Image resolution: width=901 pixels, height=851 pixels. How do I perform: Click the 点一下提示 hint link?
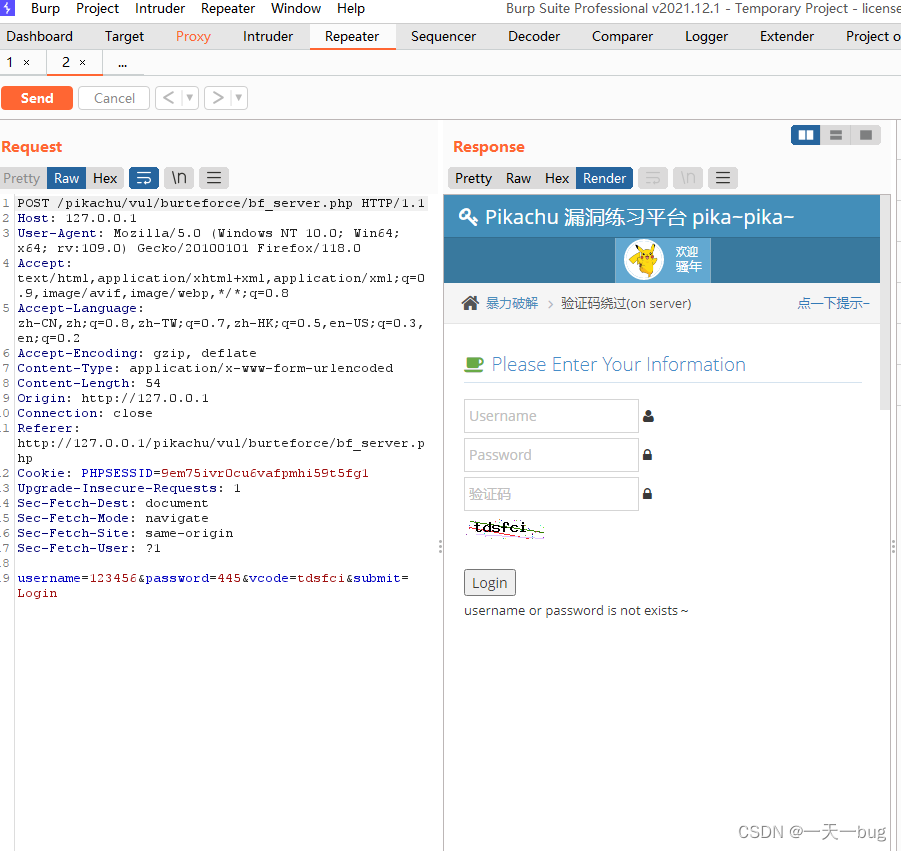point(833,303)
